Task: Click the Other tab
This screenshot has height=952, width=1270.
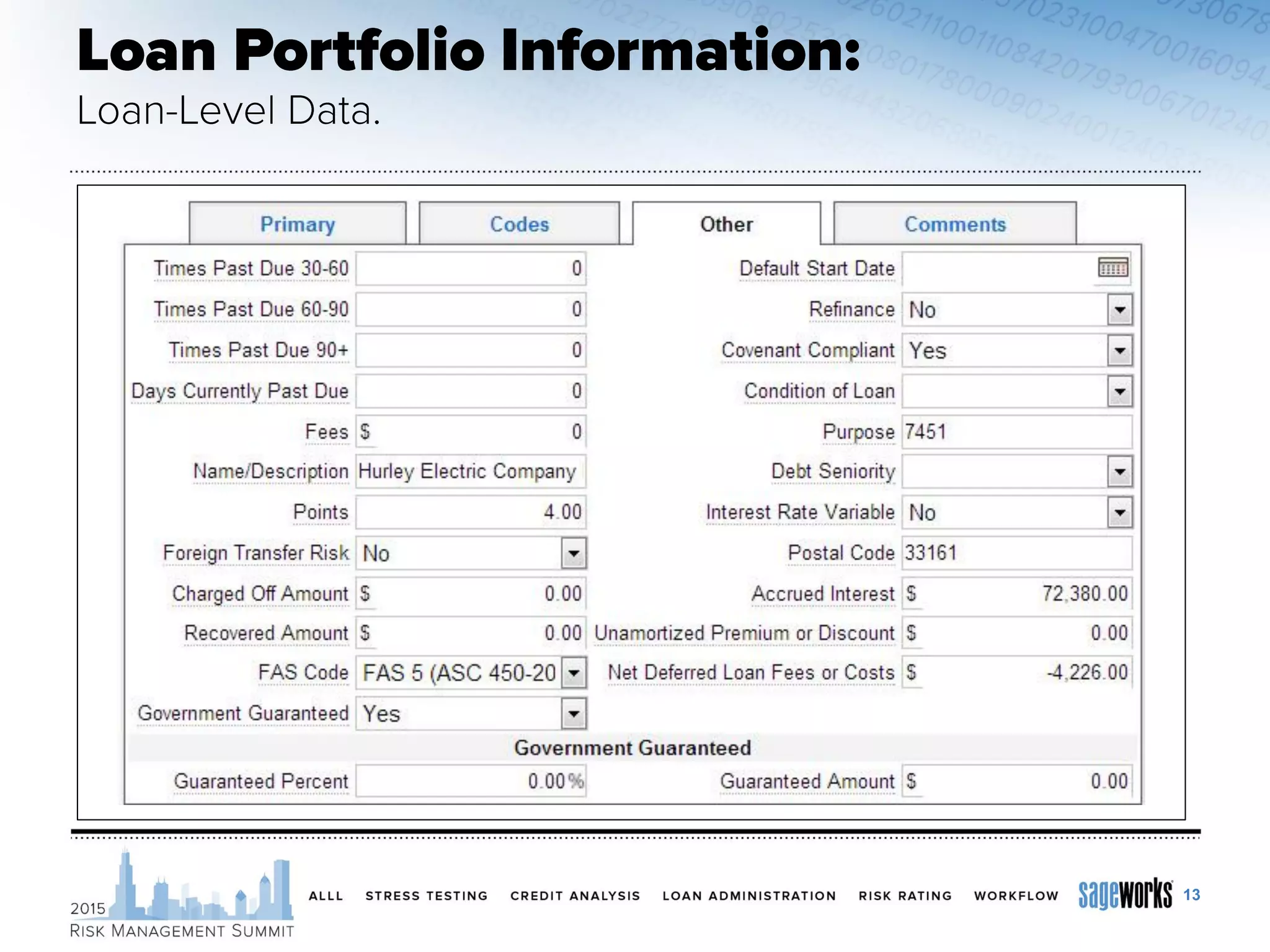Action: tap(726, 224)
